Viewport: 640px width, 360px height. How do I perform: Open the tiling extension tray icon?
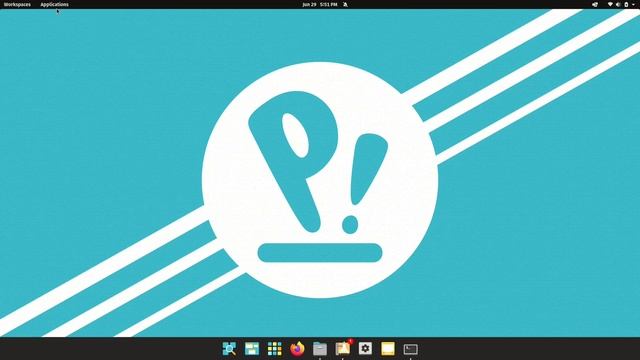[595, 4]
